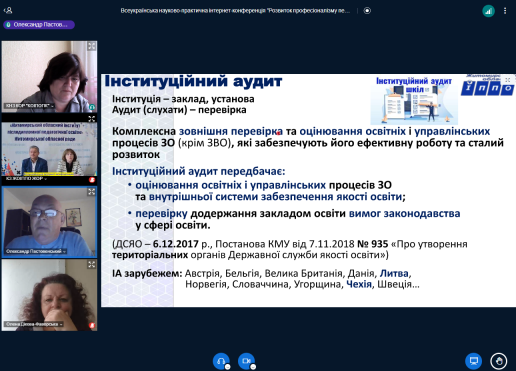The height and width of the screenshot is (371, 516).
Task: Toggle the users list panel icon
Action: [x=8, y=11]
